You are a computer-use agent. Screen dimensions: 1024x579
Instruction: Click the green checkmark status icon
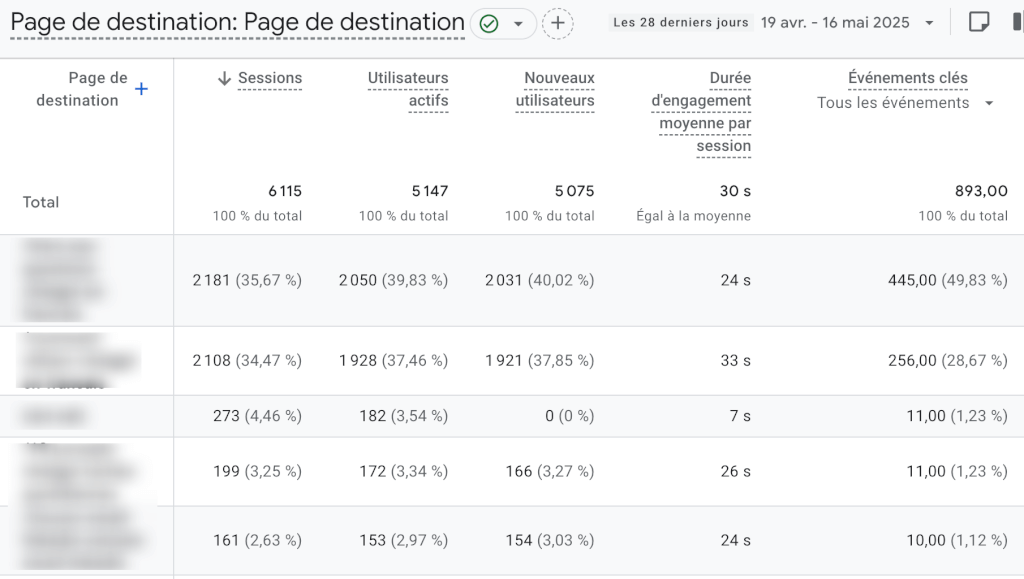[488, 24]
